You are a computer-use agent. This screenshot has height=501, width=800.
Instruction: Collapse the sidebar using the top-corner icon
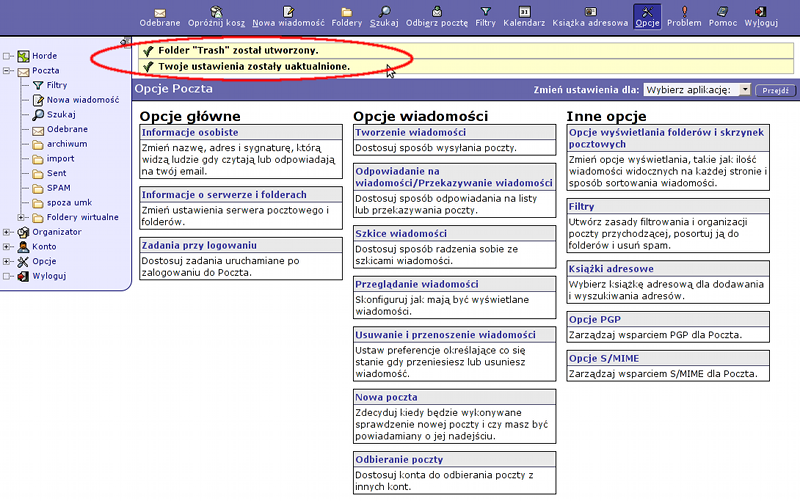124,41
